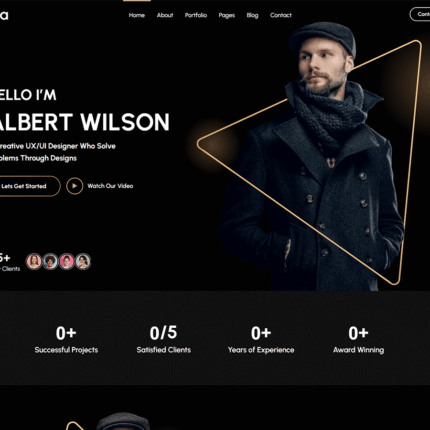Click the Years of Experience counter
The width and height of the screenshot is (430, 430).
[x=261, y=339]
